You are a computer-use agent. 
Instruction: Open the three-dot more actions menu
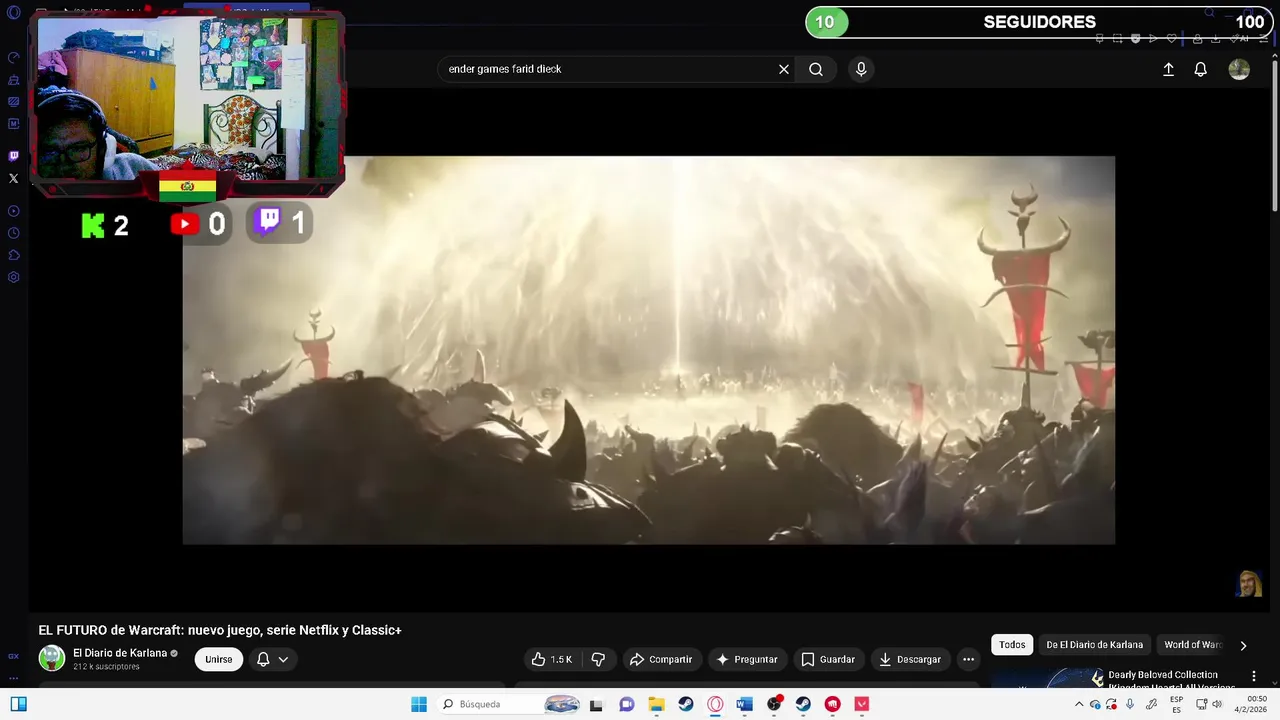pyautogui.click(x=968, y=659)
